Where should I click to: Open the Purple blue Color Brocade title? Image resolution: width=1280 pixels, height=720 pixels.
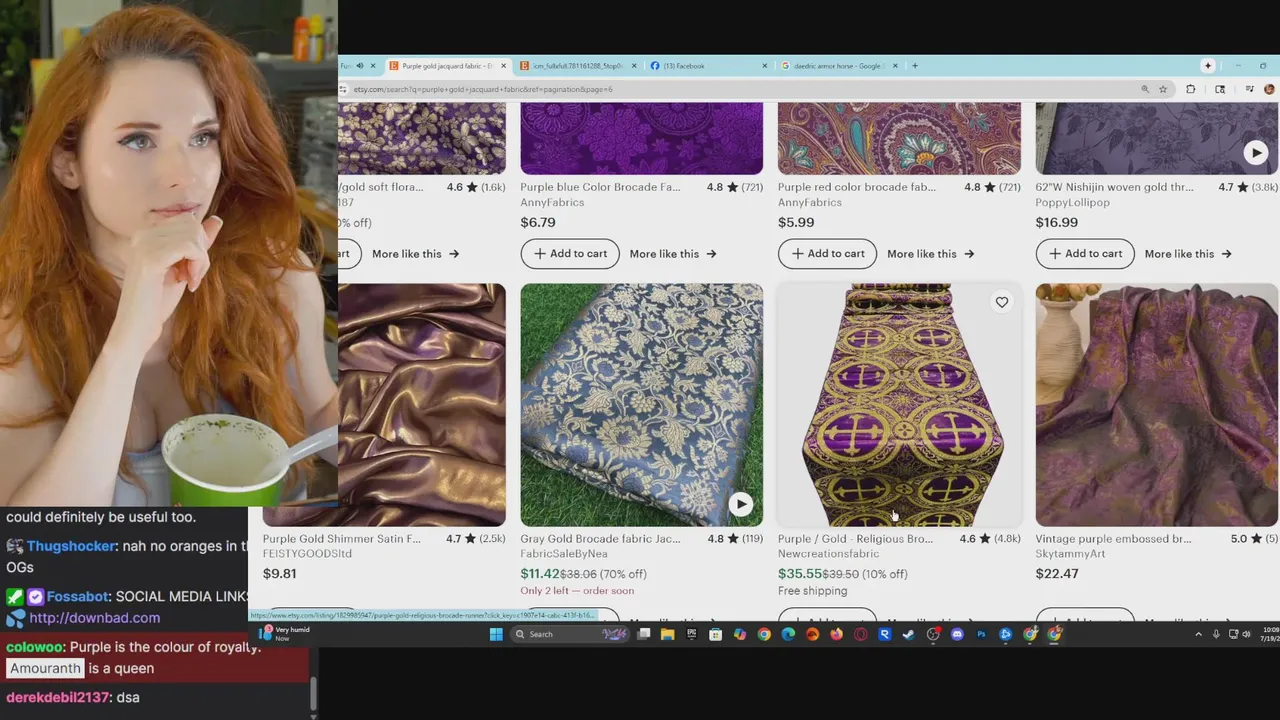(x=600, y=187)
